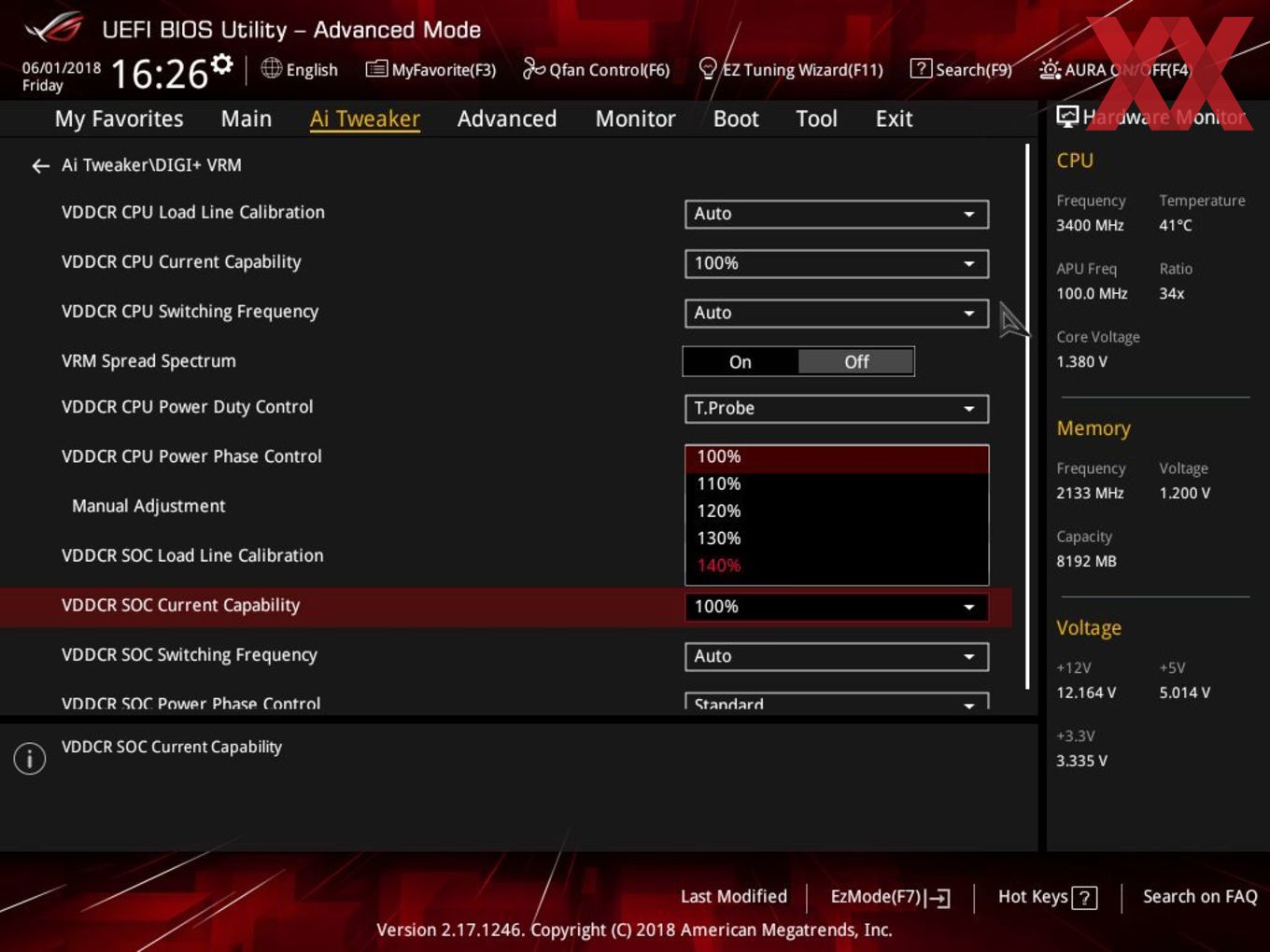Image resolution: width=1270 pixels, height=952 pixels.
Task: Click memory capacity value 8192 MB
Action: [x=1086, y=562]
